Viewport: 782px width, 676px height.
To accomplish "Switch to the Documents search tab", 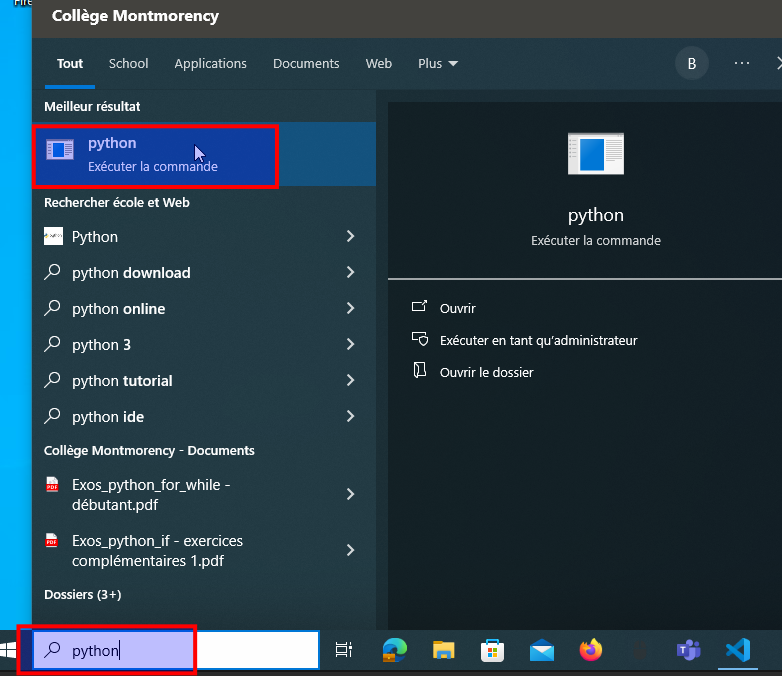I will coord(306,63).
